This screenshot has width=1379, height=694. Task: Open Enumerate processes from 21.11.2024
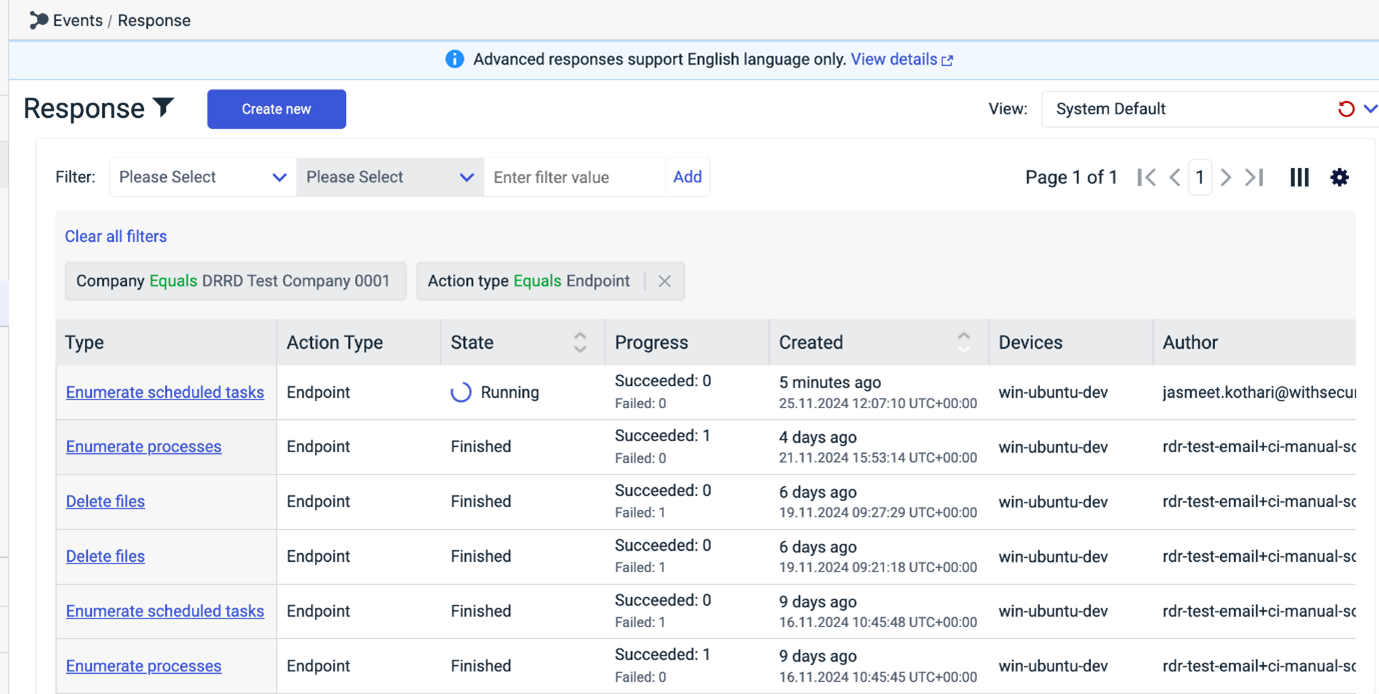[x=144, y=447]
